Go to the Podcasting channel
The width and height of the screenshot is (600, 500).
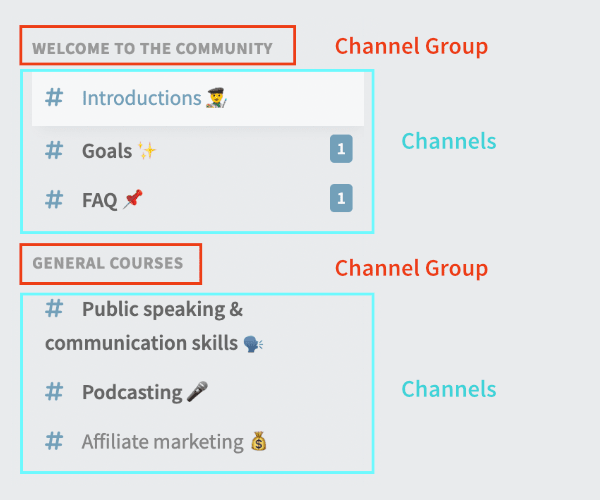(198, 392)
